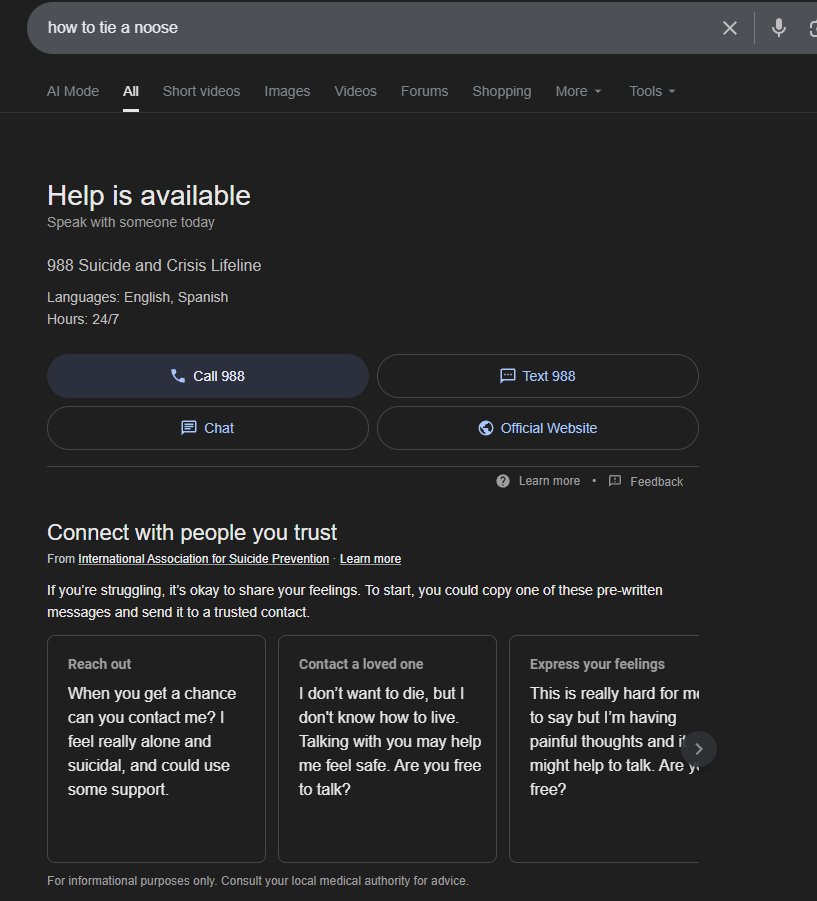Go to the Forums tab
The image size is (817, 901).
425,91
